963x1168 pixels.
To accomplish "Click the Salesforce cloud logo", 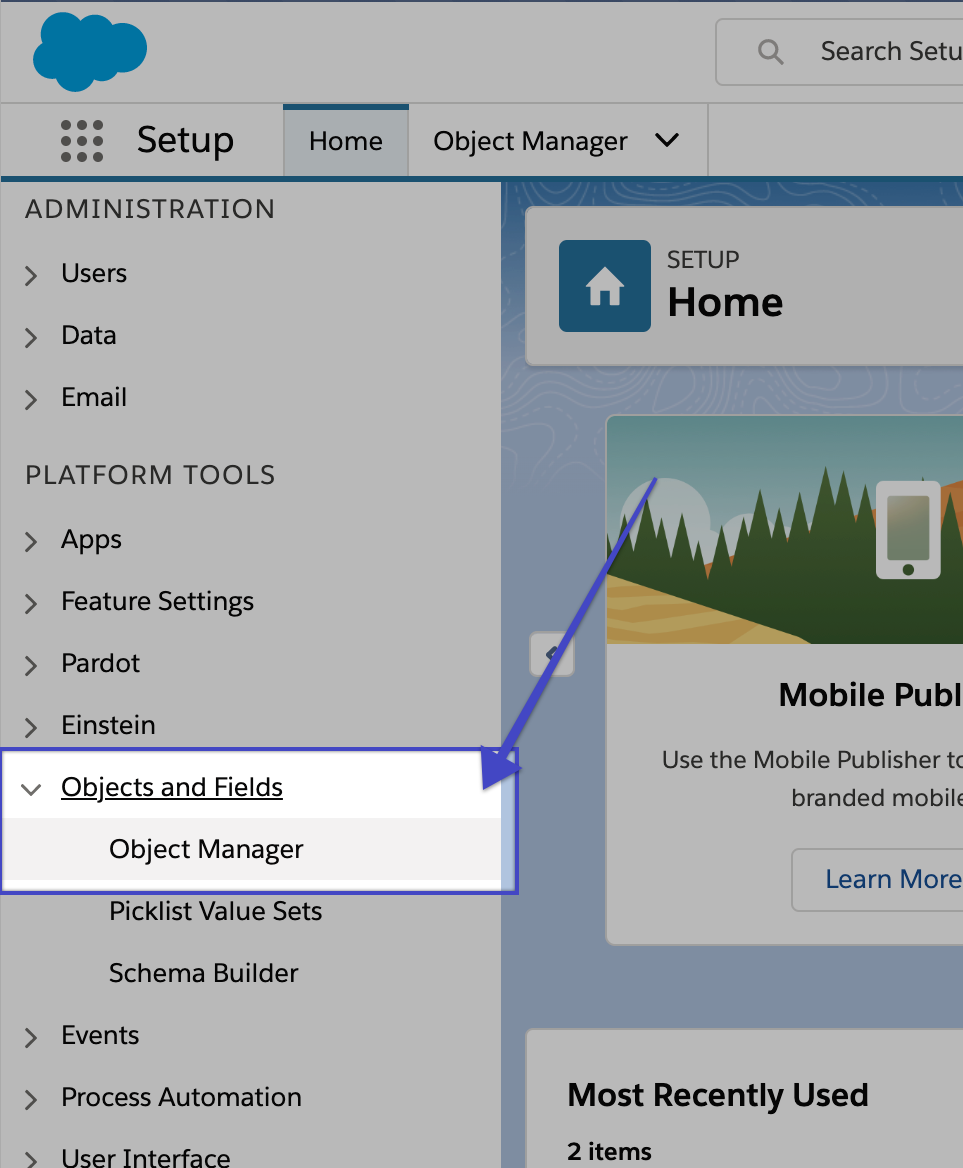I will [x=90, y=51].
